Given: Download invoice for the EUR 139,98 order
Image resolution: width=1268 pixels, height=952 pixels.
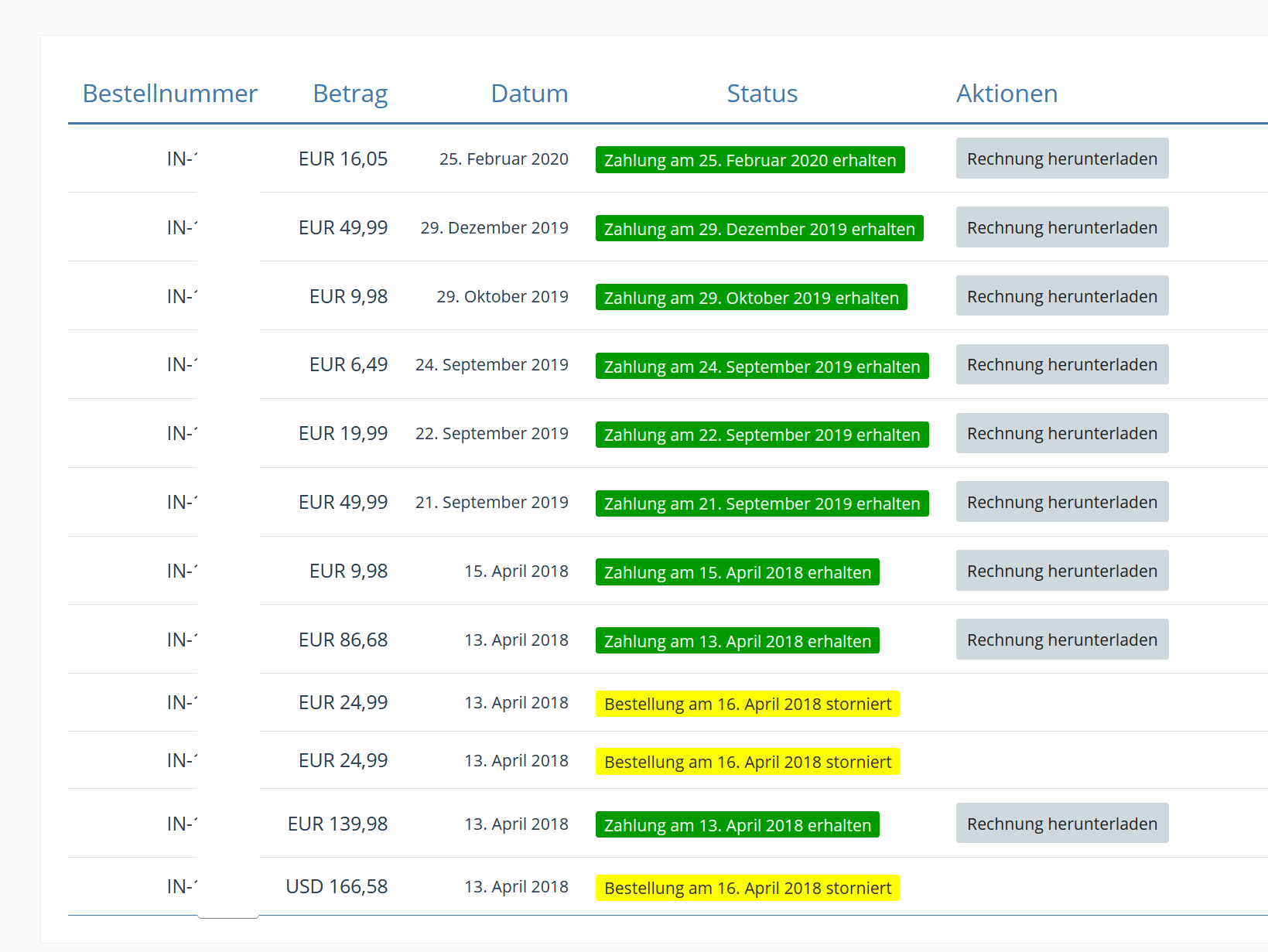Looking at the screenshot, I should 1061,824.
